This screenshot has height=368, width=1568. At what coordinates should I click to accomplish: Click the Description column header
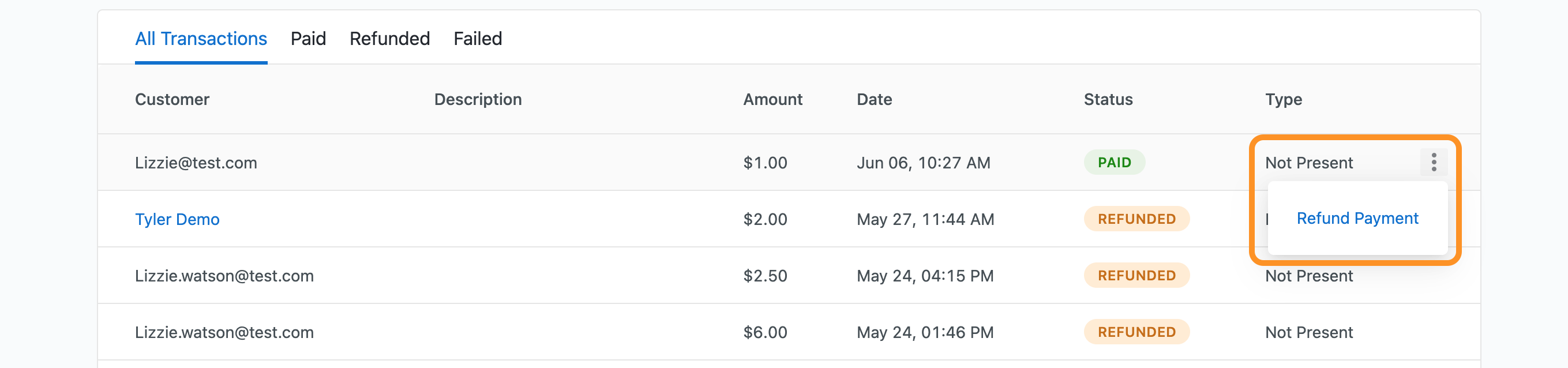click(477, 99)
